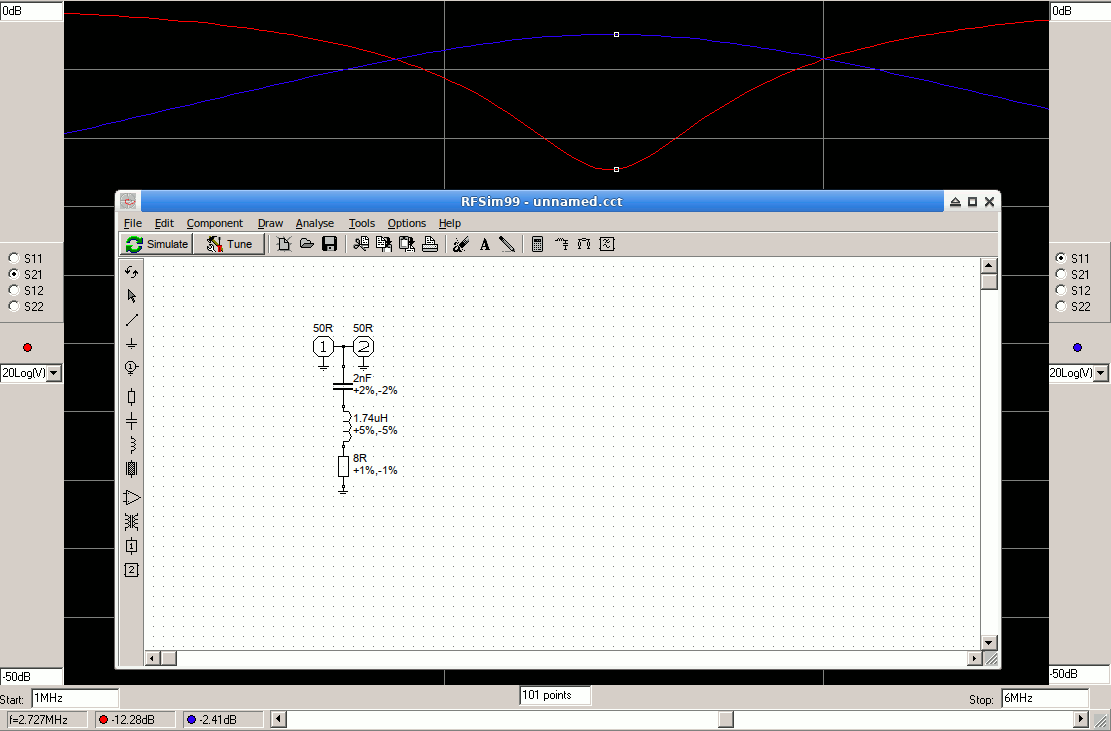Select the arrow pointer tool
The width and height of the screenshot is (1111, 731).
point(131,295)
